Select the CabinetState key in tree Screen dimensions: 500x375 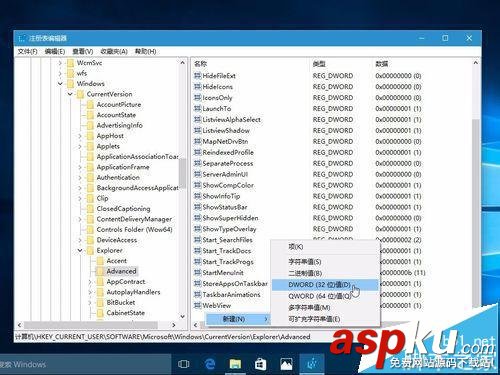click(126, 313)
